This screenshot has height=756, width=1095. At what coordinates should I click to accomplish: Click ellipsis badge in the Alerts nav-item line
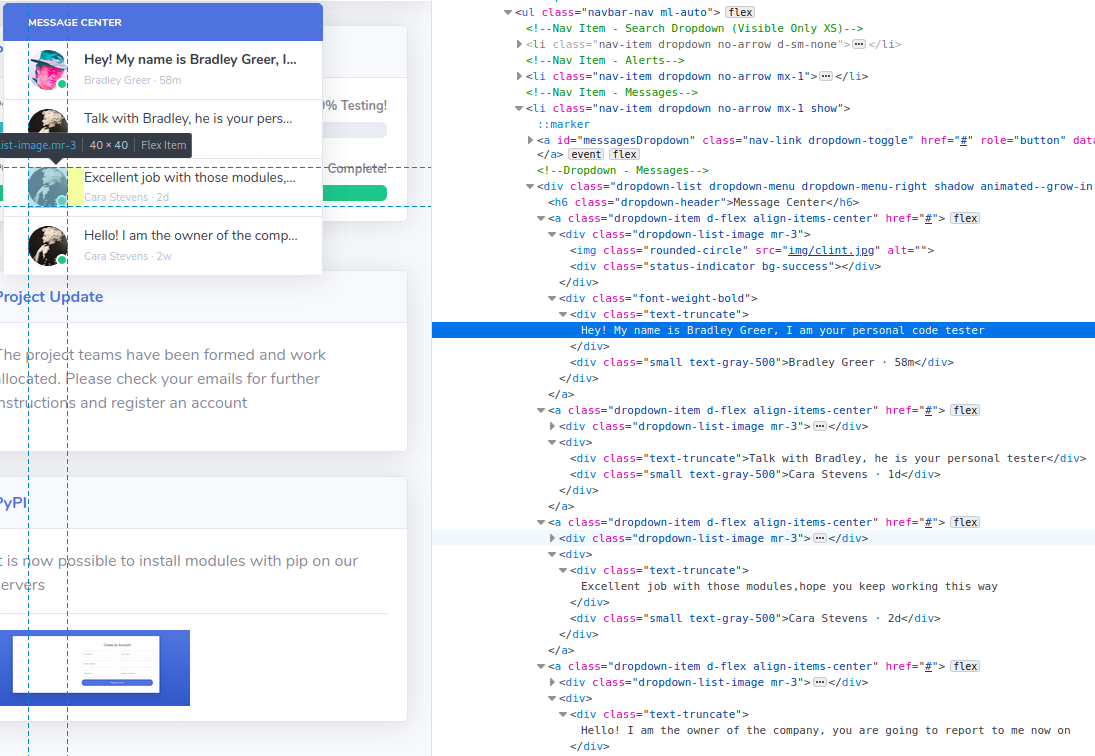pyautogui.click(x=826, y=76)
